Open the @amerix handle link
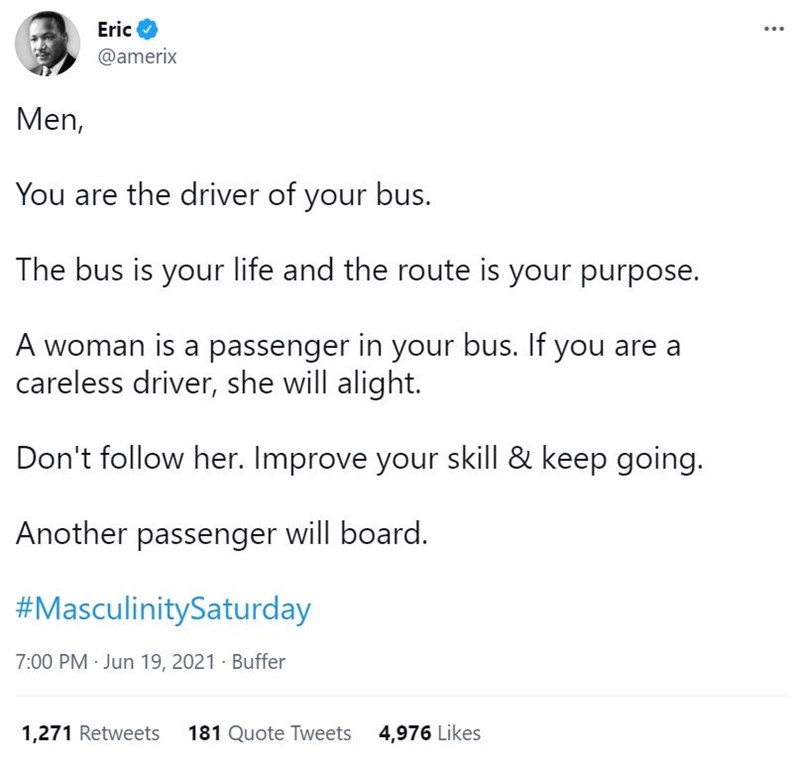The width and height of the screenshot is (800, 764). [137, 56]
